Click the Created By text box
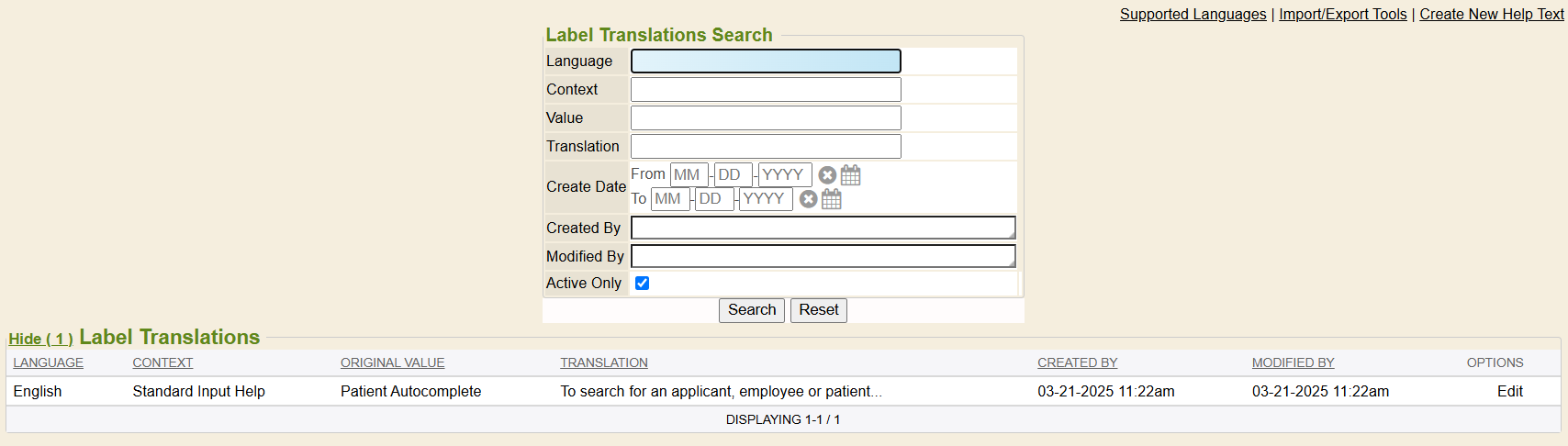 point(823,228)
